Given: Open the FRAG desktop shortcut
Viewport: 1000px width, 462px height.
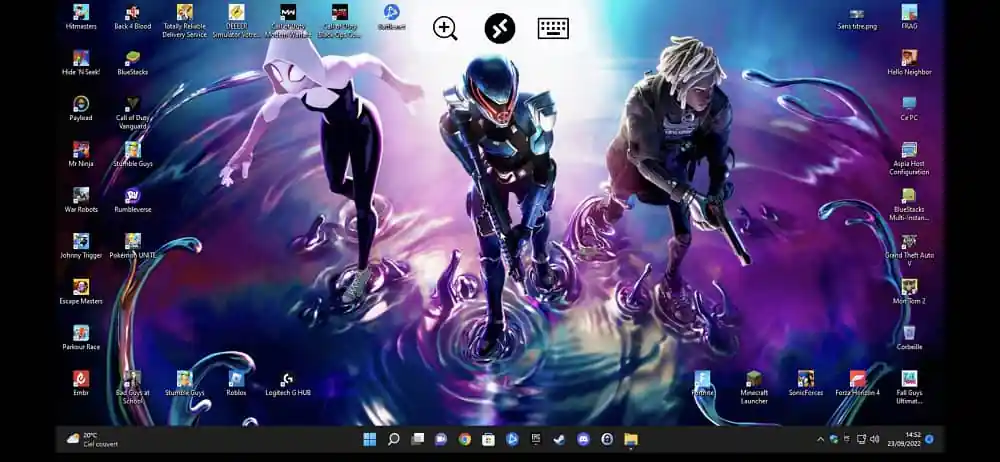Looking at the screenshot, I should point(909,17).
